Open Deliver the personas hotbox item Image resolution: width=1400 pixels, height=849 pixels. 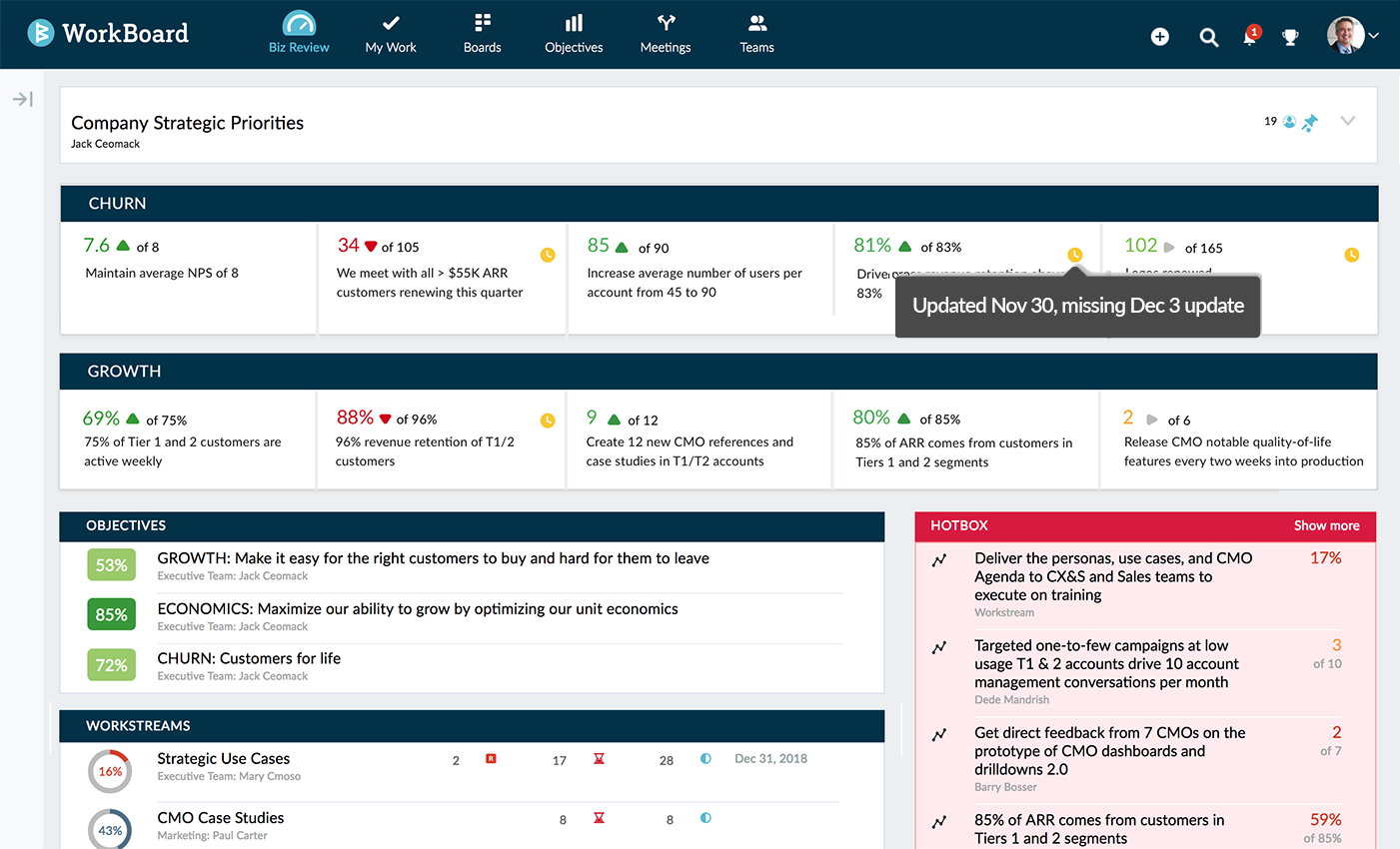[1113, 576]
